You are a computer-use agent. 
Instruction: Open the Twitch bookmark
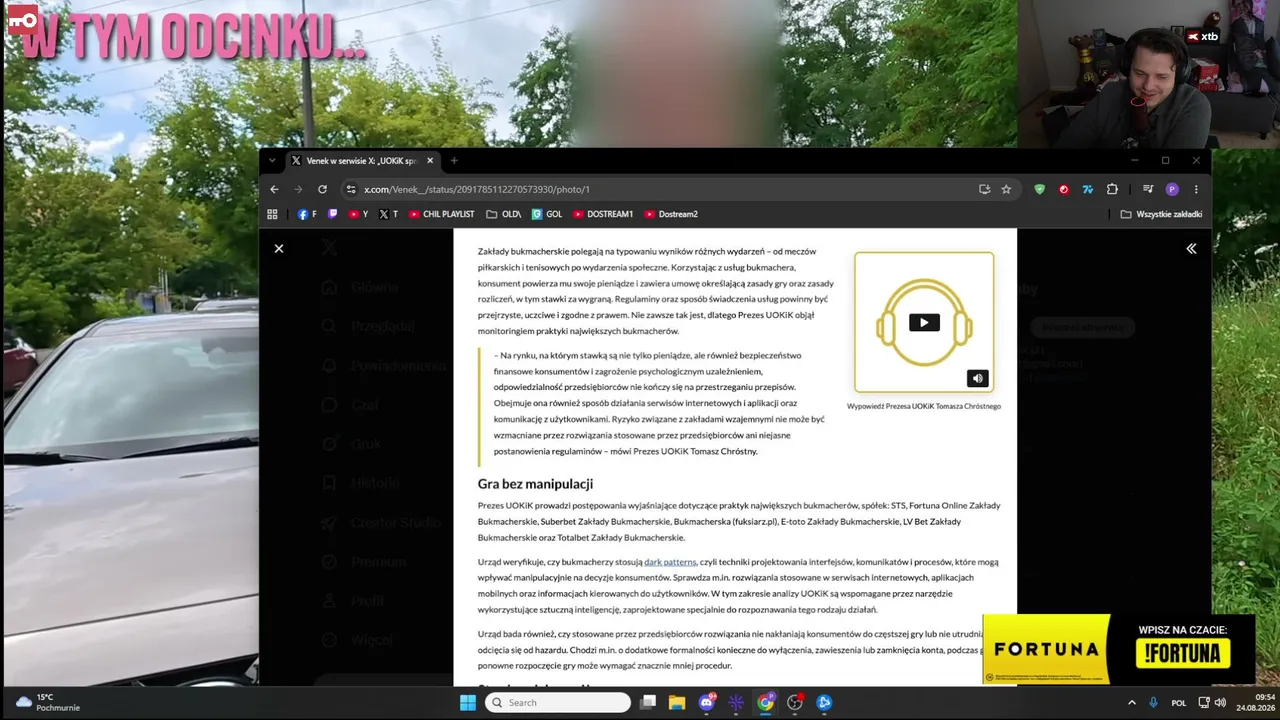click(x=333, y=214)
